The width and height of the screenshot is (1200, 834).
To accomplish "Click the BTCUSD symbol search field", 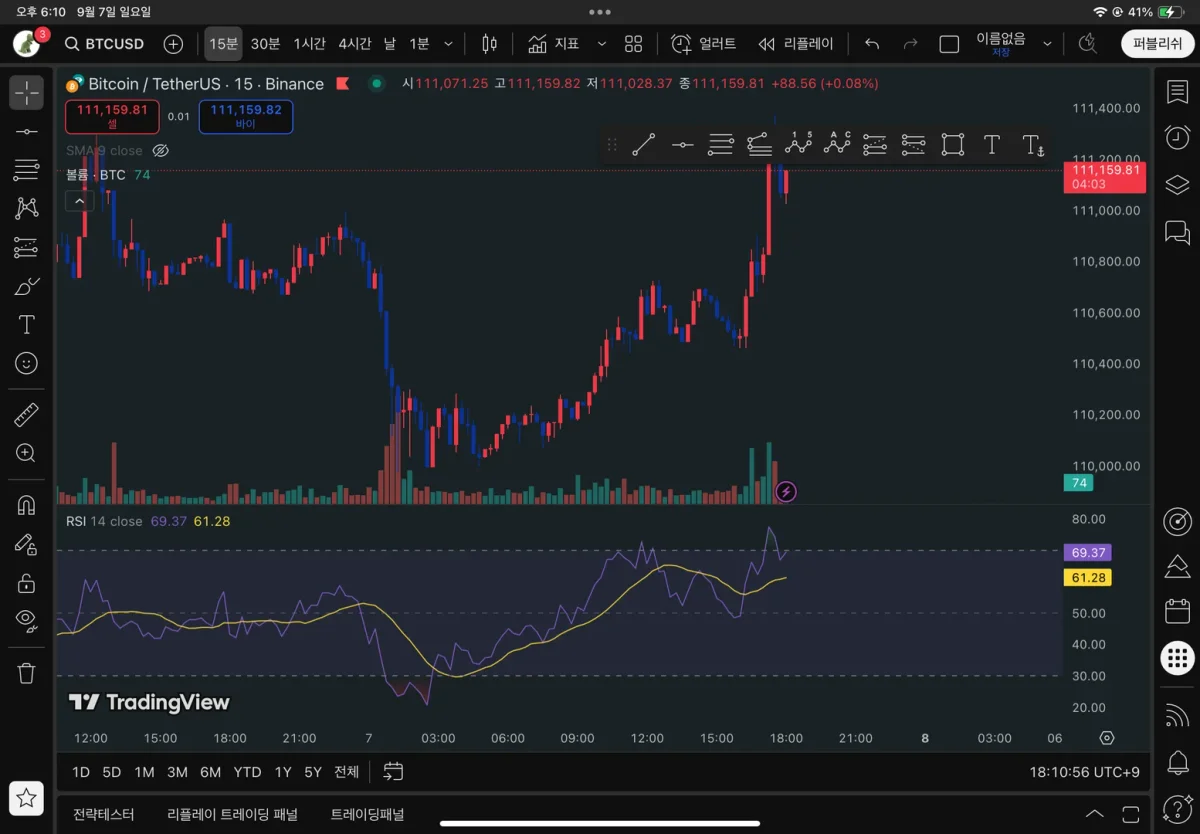I will tap(105, 44).
